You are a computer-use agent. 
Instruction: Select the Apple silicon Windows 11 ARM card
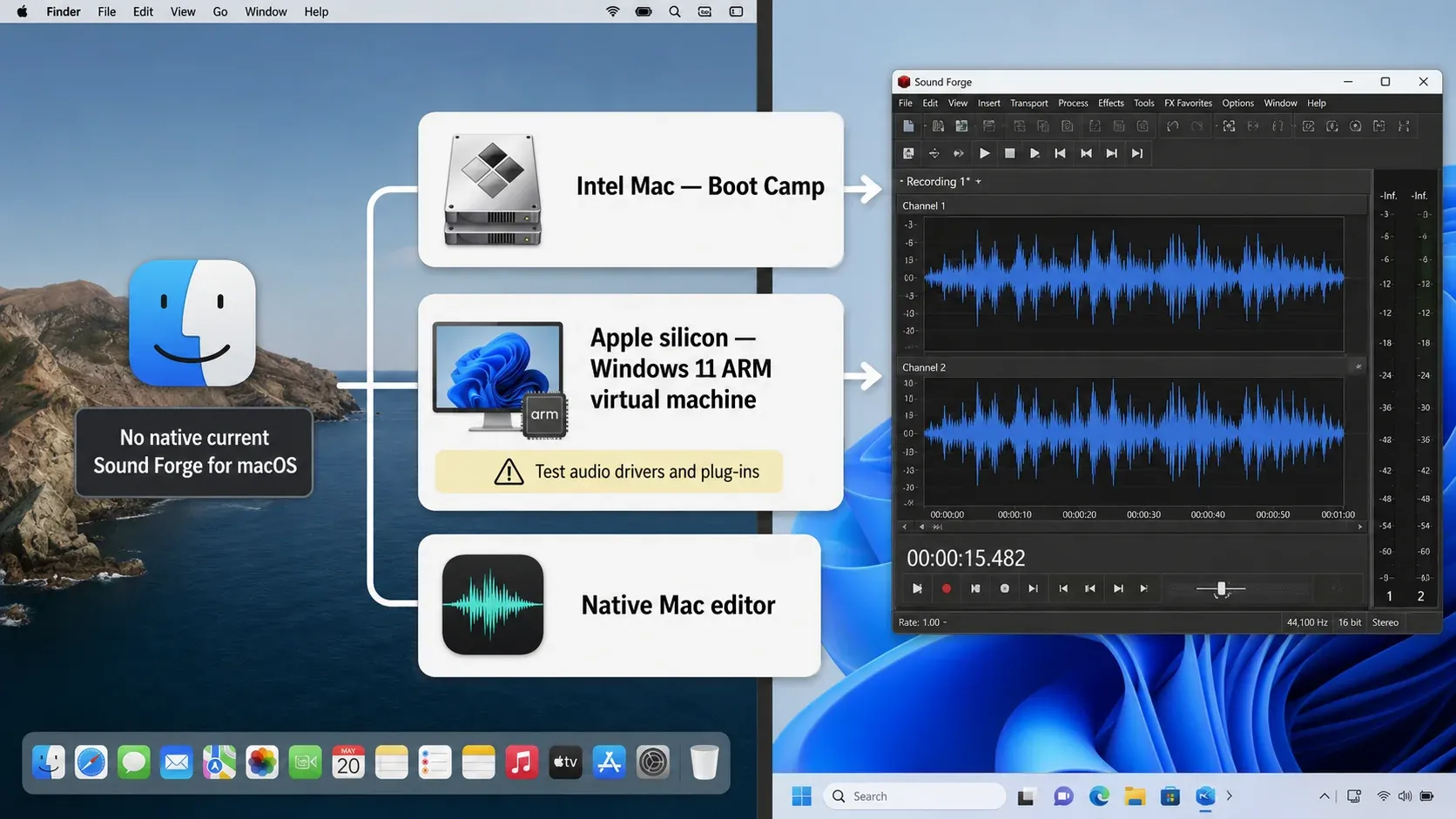[630, 402]
